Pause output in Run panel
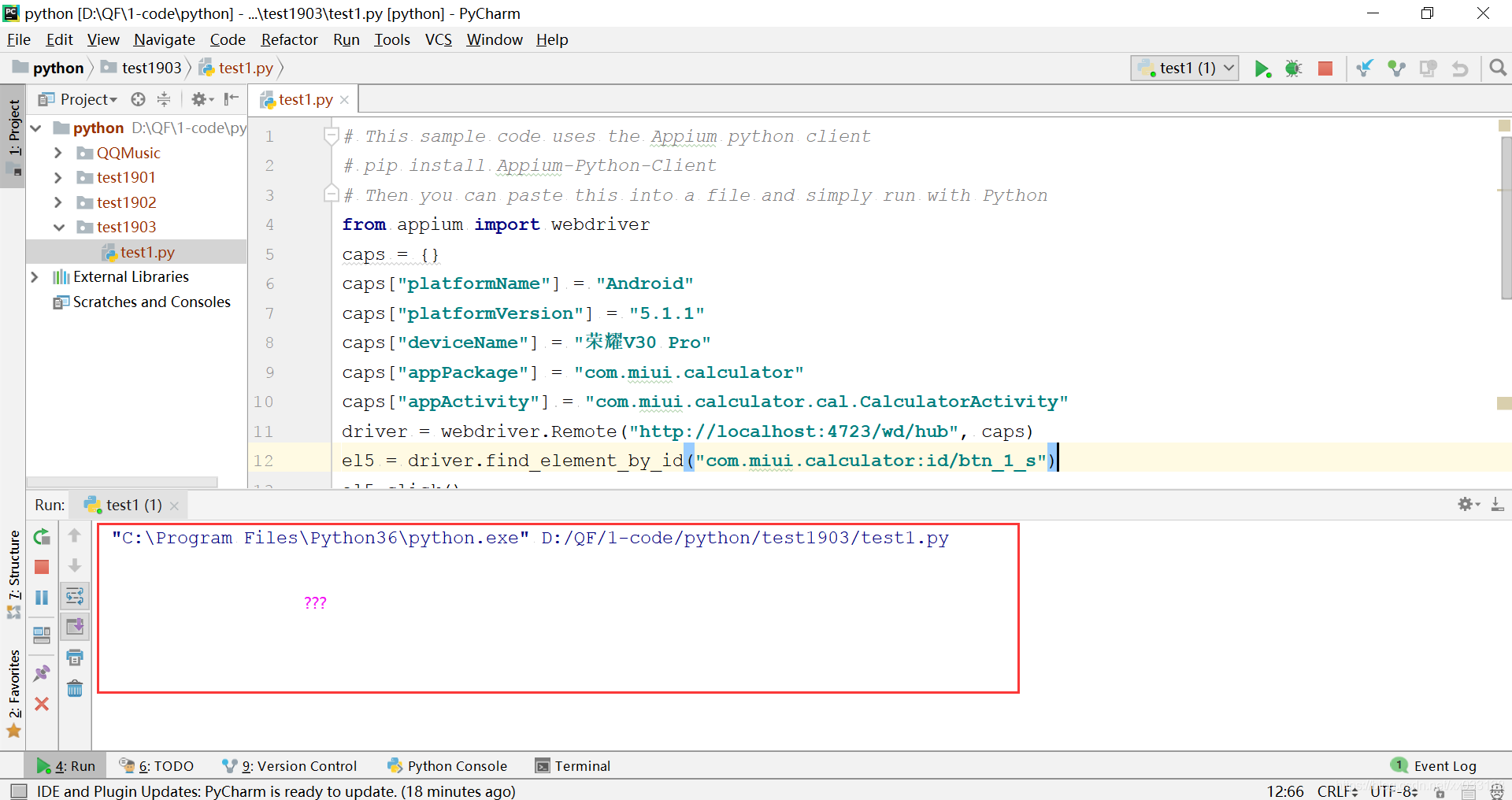 click(42, 598)
